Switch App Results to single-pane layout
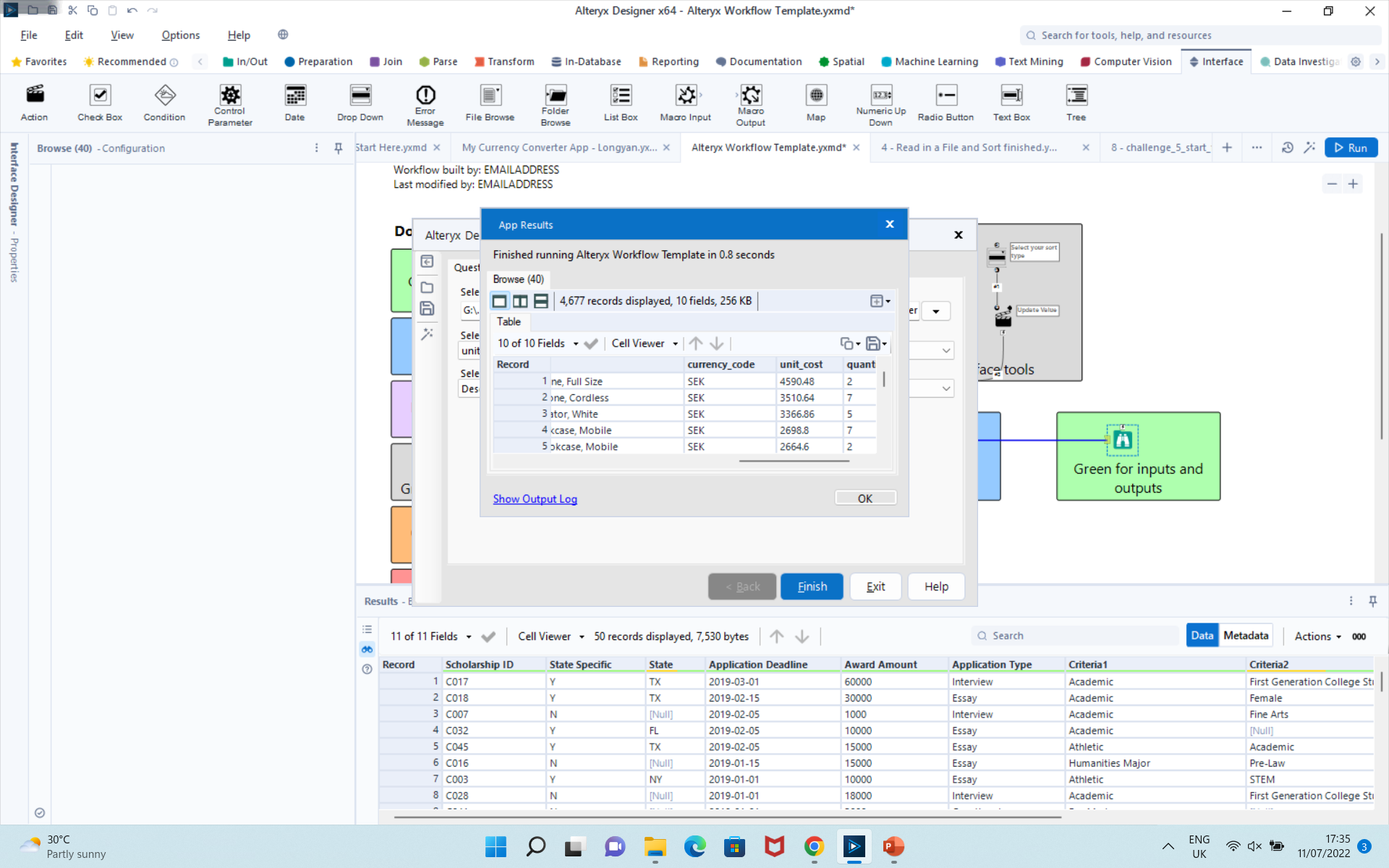 click(499, 301)
